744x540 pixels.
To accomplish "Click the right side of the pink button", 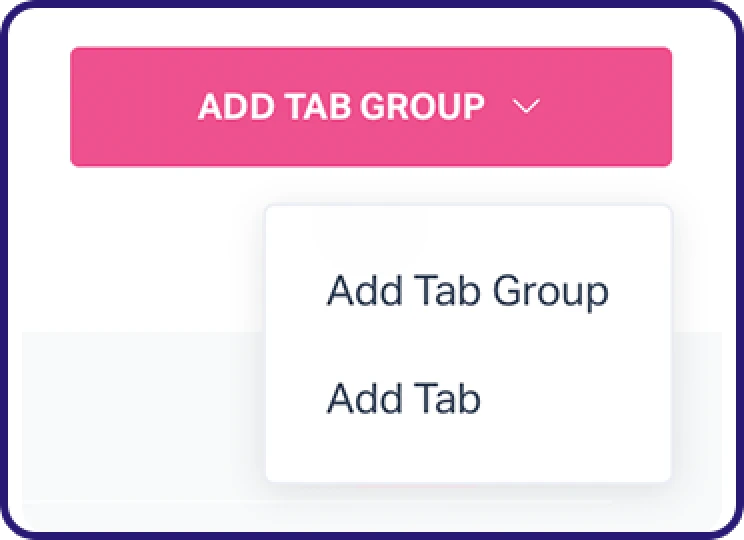I will [x=630, y=107].
